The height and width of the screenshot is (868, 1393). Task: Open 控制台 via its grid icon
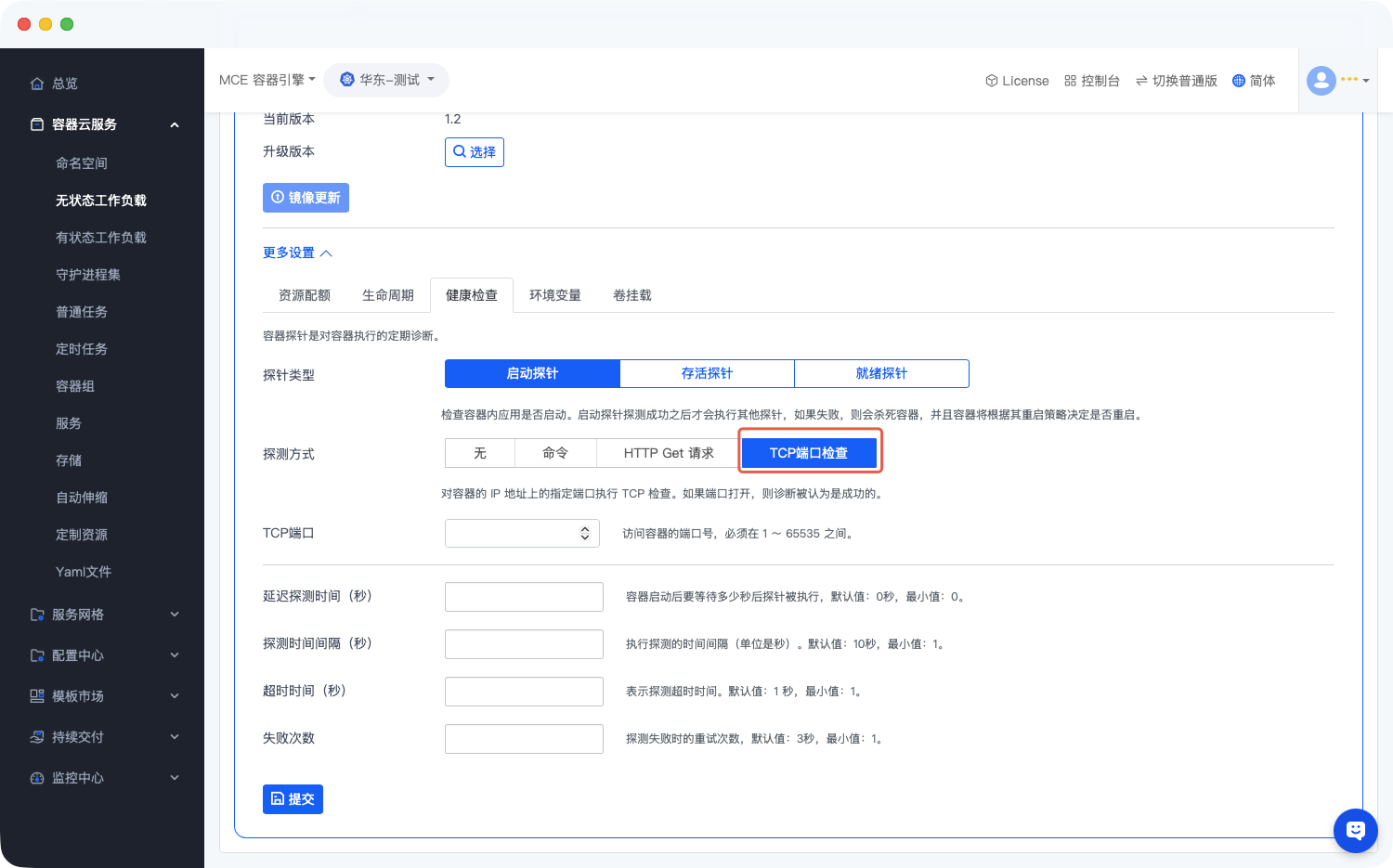(1070, 81)
